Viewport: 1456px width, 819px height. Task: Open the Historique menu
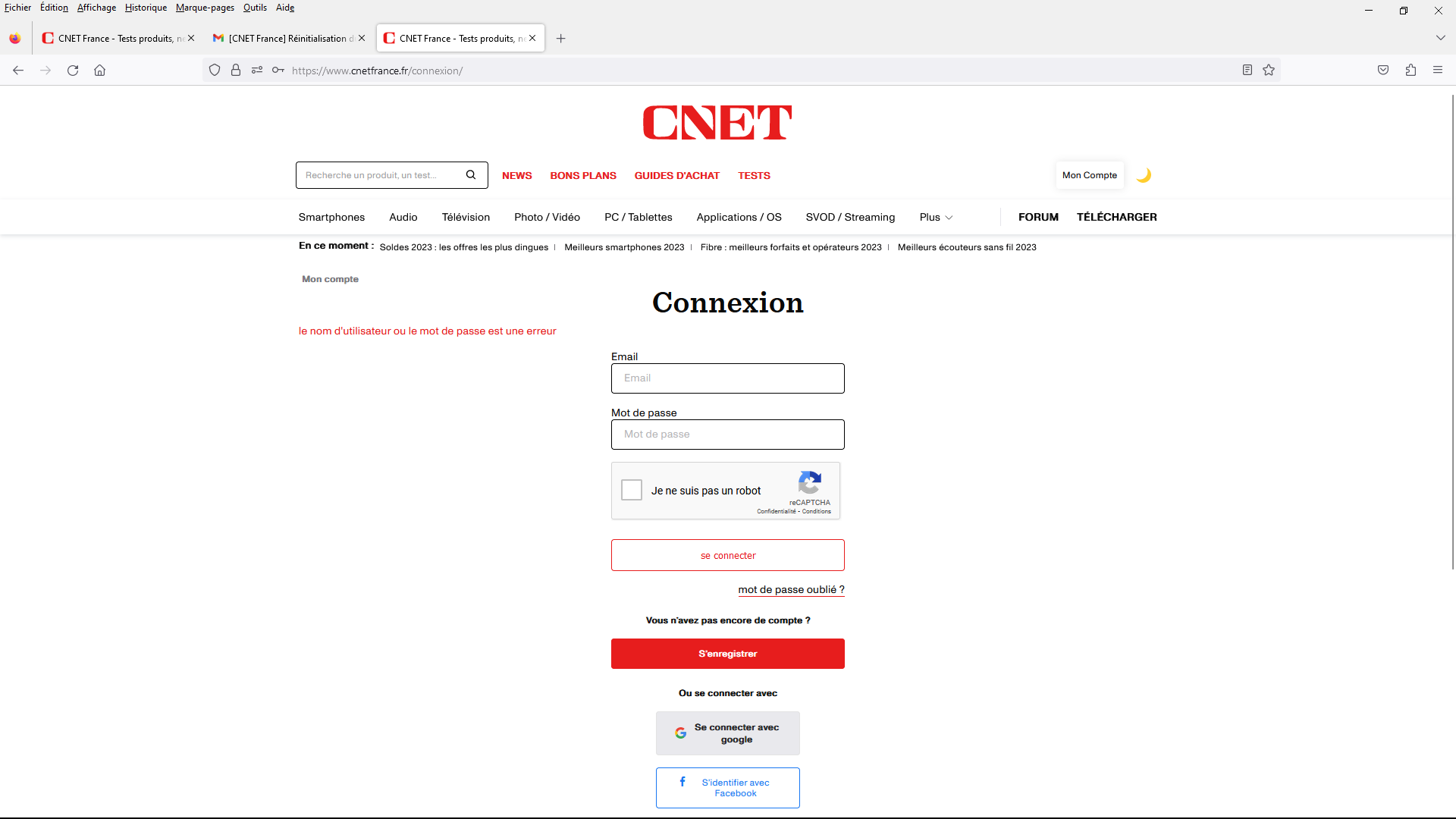click(146, 8)
